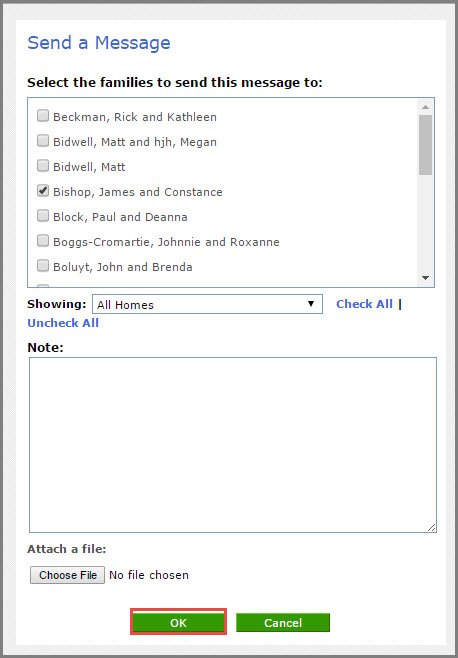Click the Uncheck All link
Viewport: 458px width, 658px height.
tap(63, 323)
